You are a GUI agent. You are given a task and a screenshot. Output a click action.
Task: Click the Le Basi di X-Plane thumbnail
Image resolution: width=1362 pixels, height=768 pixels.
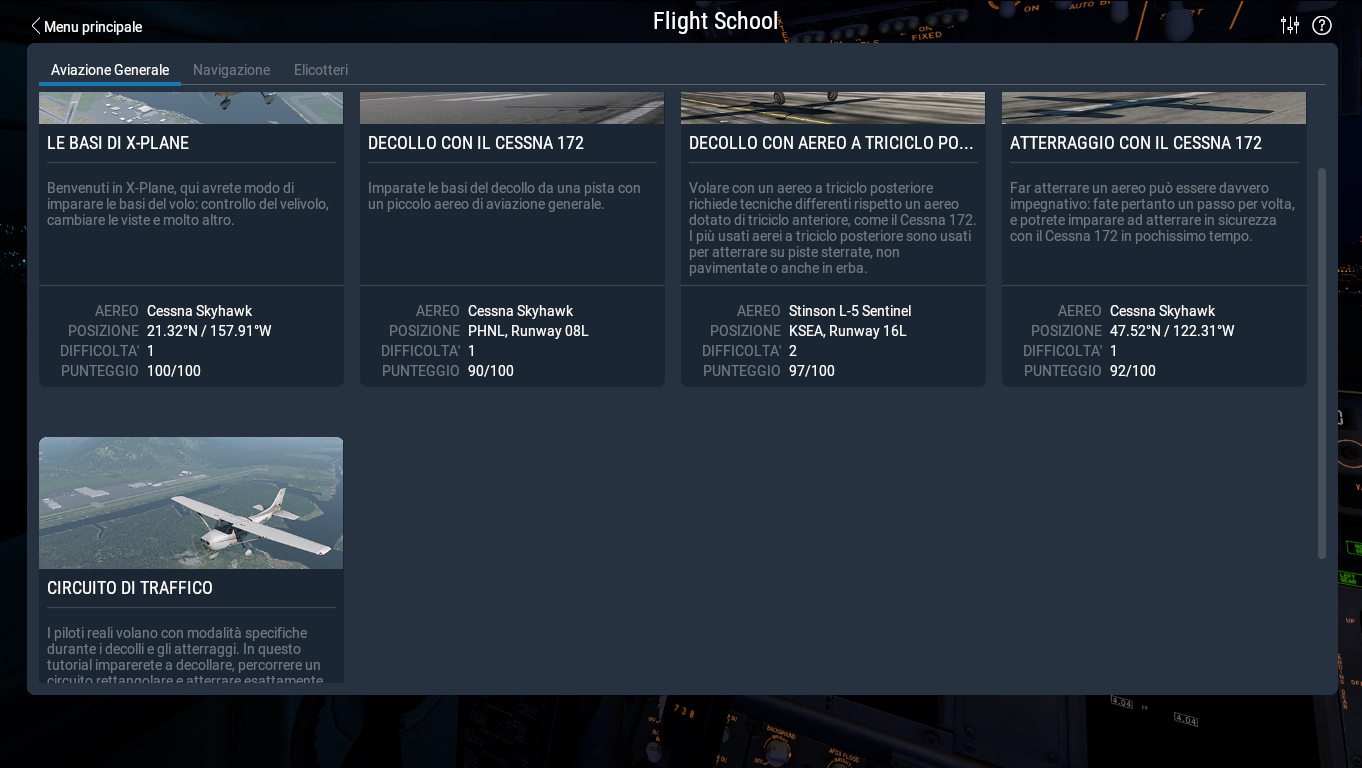[x=191, y=108]
